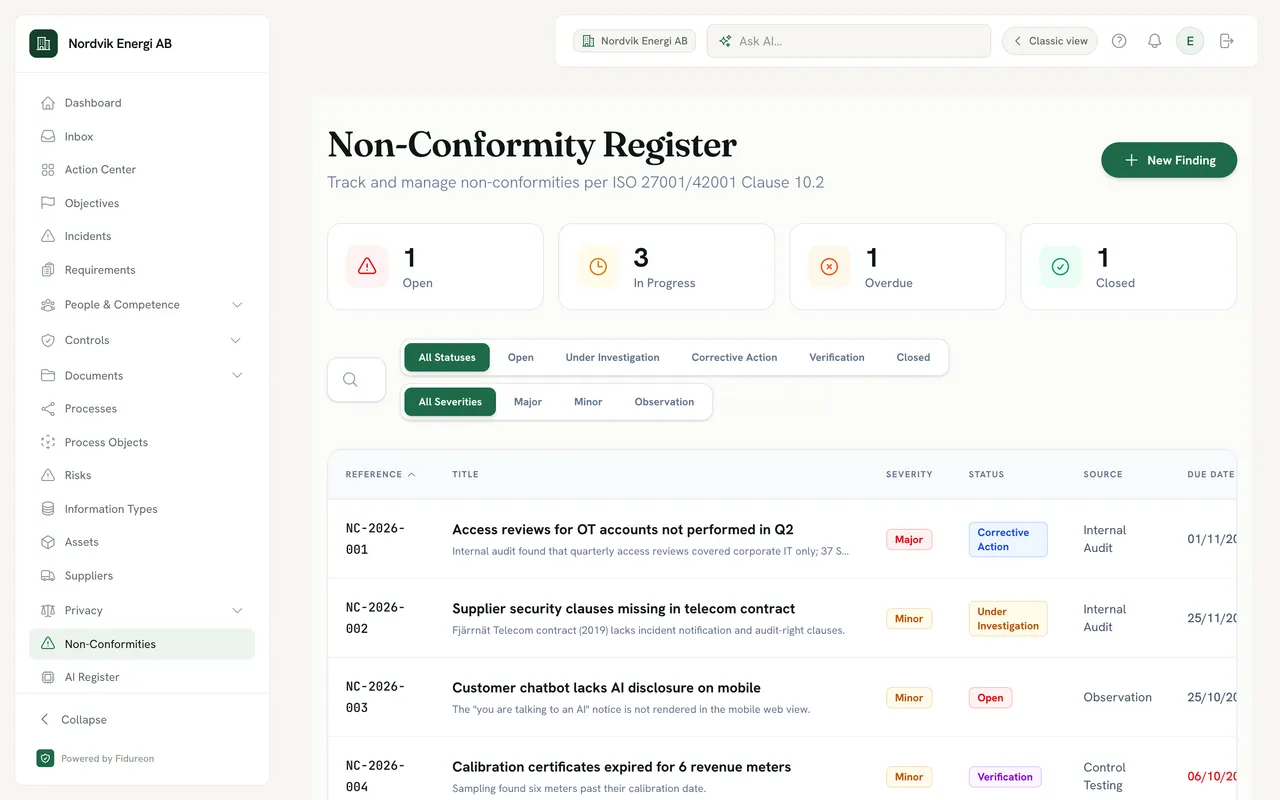Viewport: 1280px width, 800px height.
Task: Click the AI Register chip icon
Action: click(47, 677)
